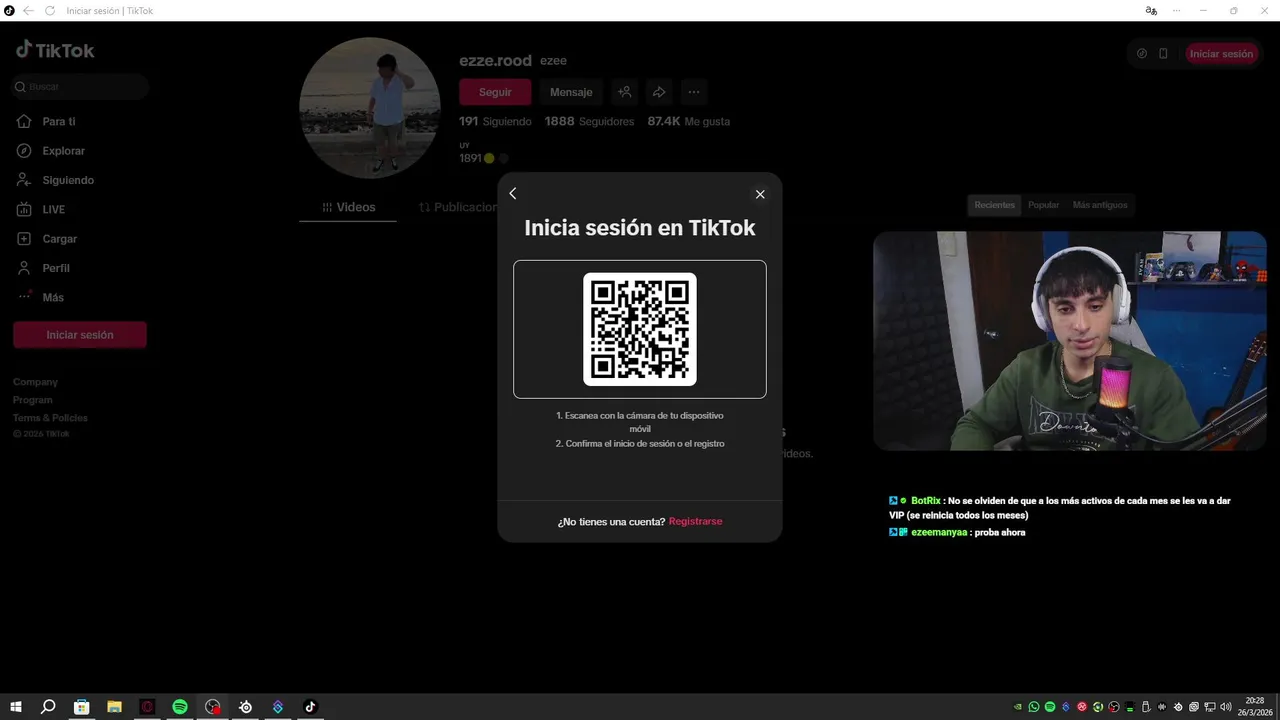Sort videos by Más antiguos

[x=1100, y=205]
